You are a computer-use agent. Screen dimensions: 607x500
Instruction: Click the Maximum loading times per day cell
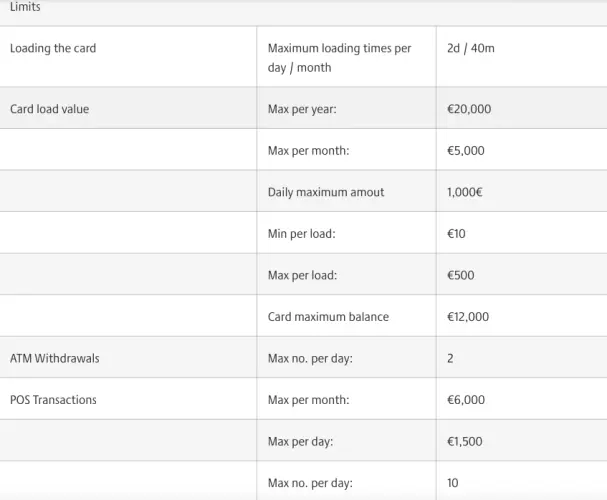(x=339, y=58)
